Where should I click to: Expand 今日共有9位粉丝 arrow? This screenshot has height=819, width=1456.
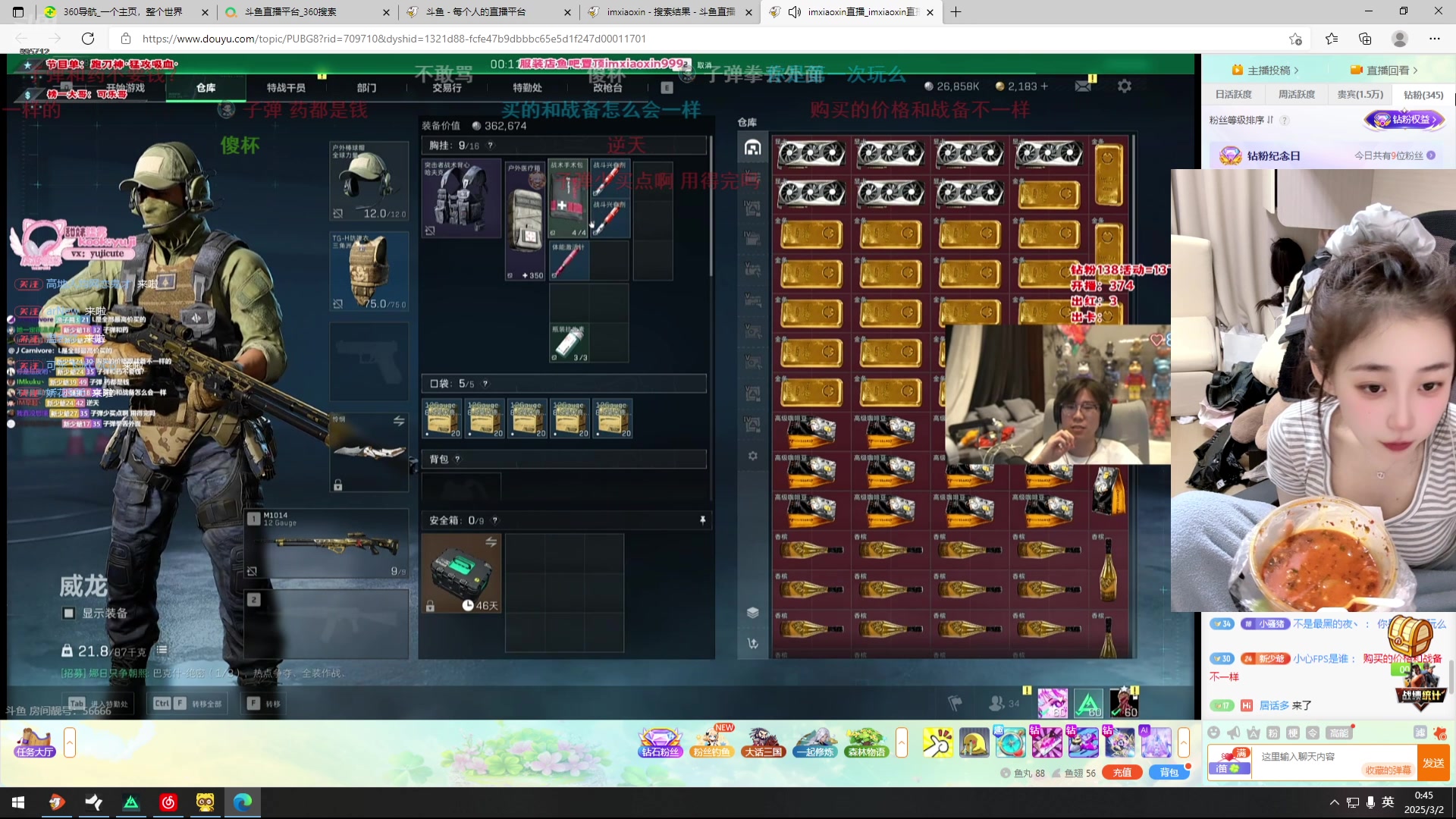(1431, 155)
